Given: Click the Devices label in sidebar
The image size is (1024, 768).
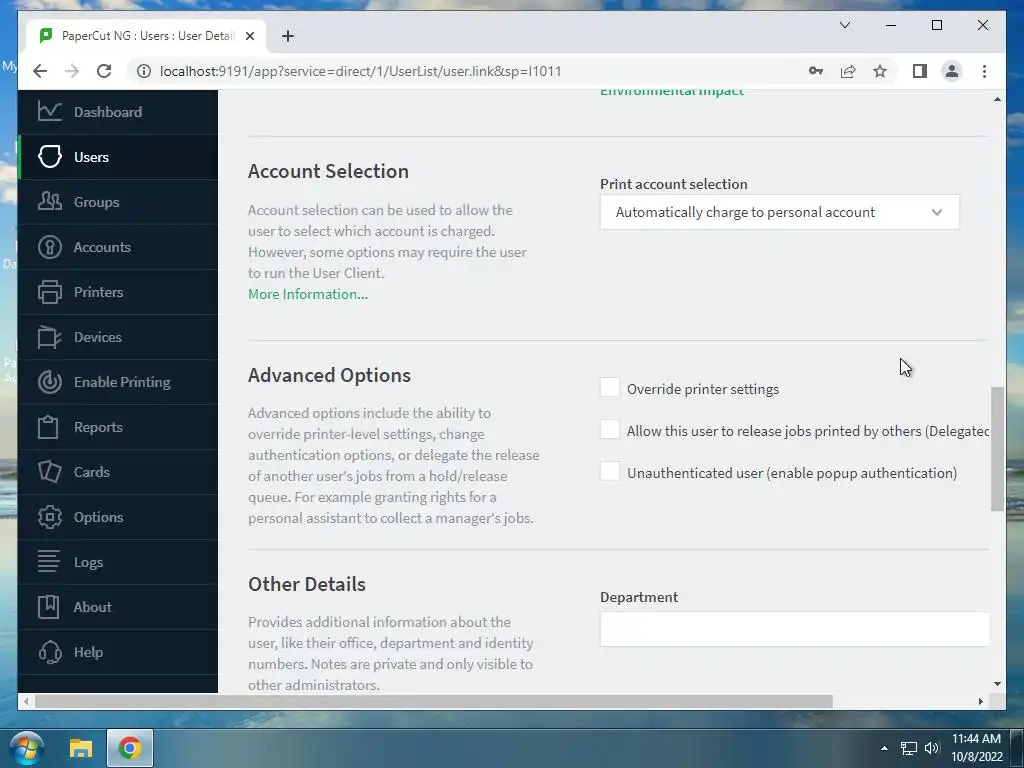Looking at the screenshot, I should click(98, 337).
